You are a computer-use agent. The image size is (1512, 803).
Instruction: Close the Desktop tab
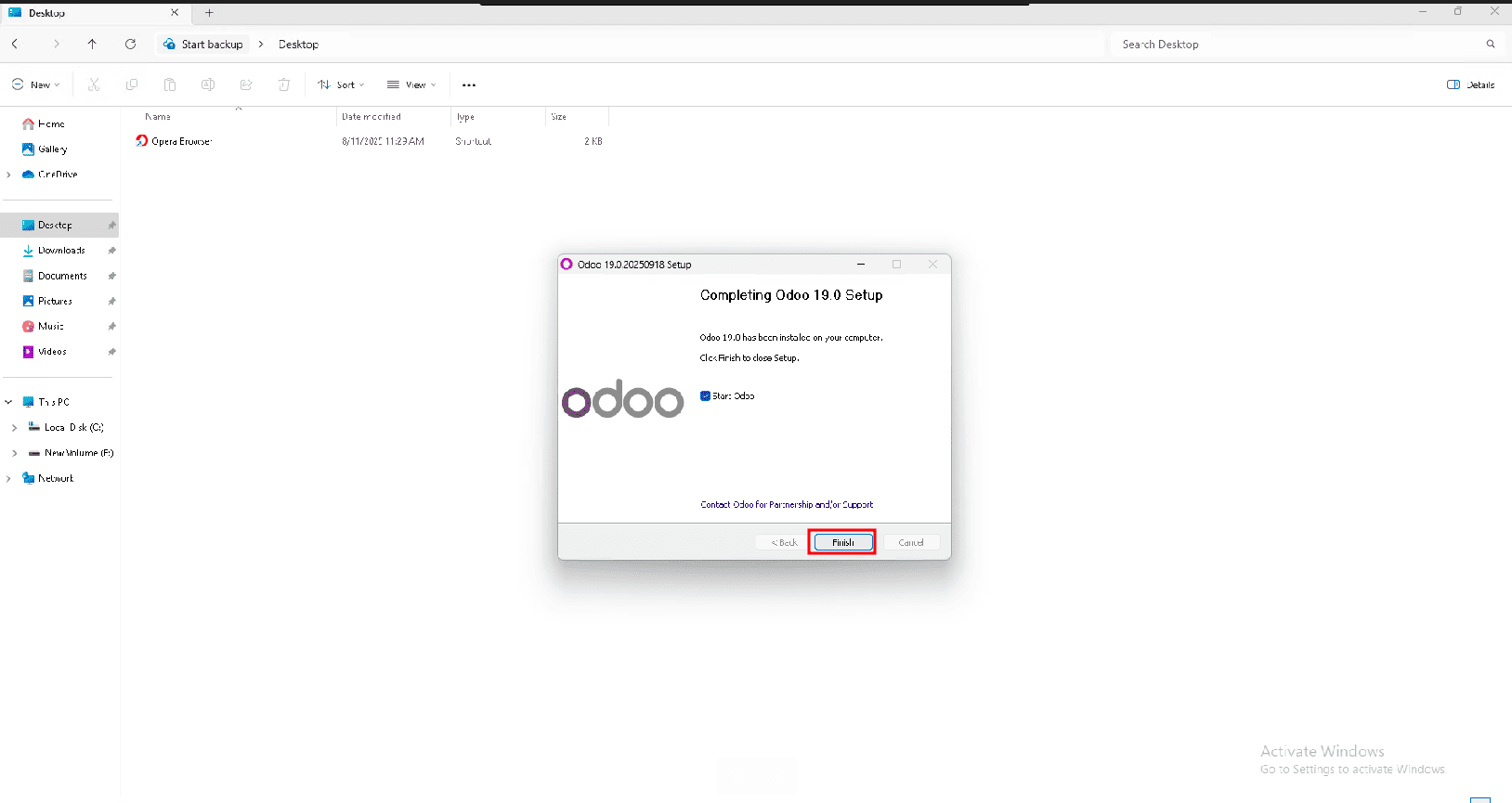[x=175, y=13]
